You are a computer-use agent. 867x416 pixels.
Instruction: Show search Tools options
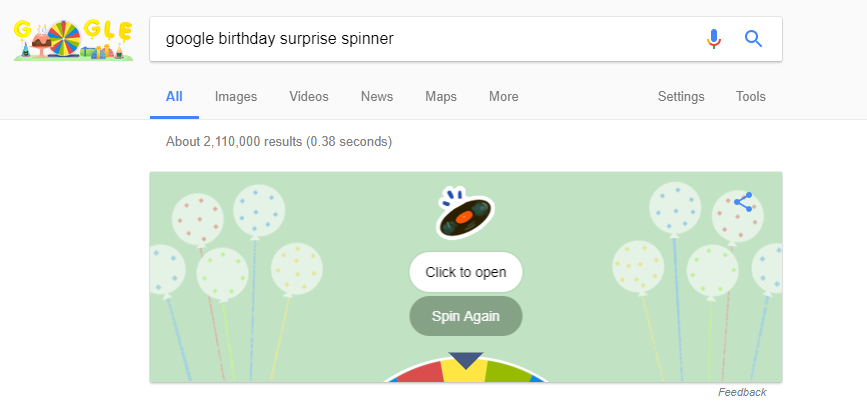click(x=751, y=97)
